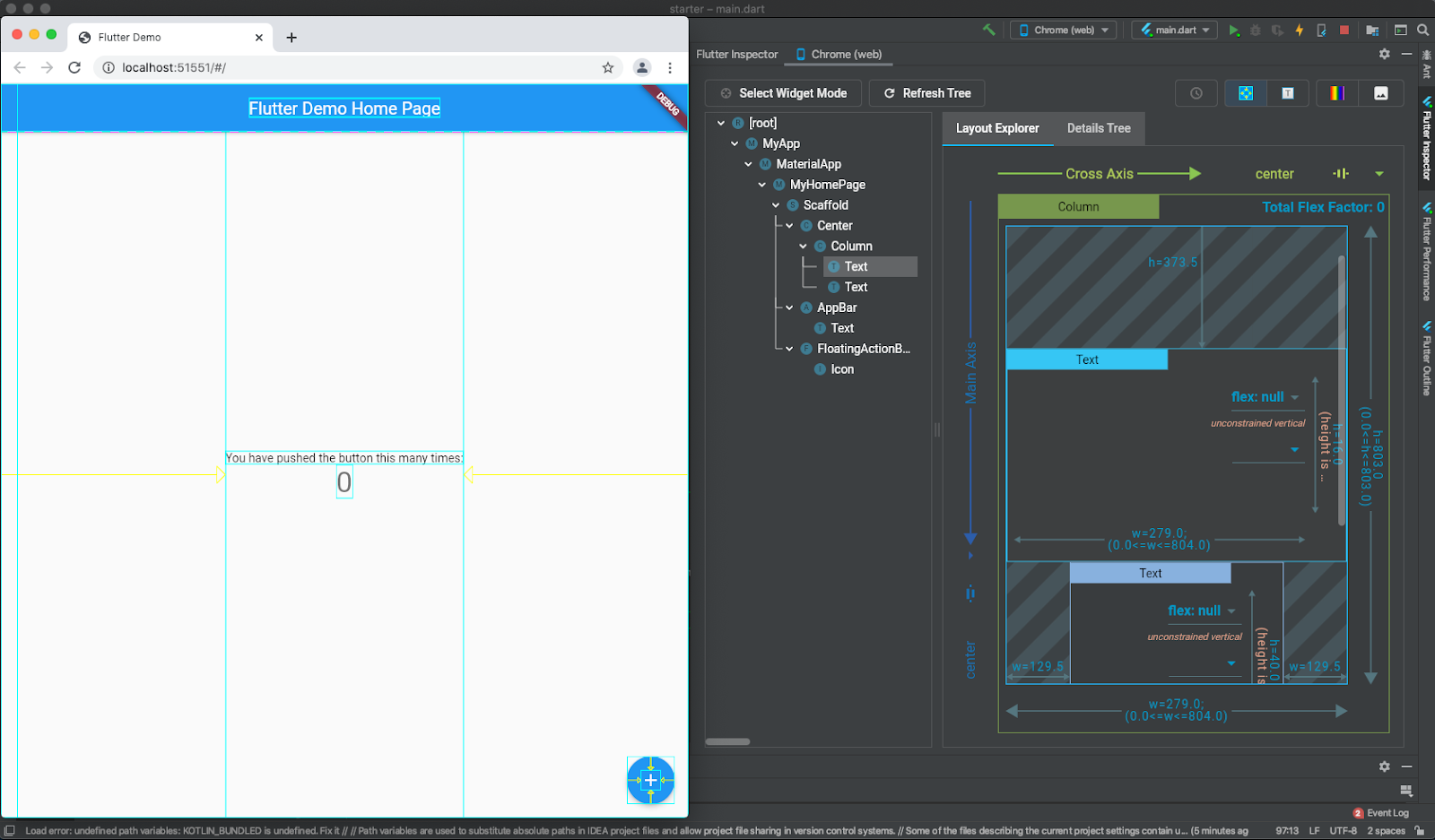Open the main.dart configuration dropdown
The width and height of the screenshot is (1435, 840).
pyautogui.click(x=1174, y=29)
